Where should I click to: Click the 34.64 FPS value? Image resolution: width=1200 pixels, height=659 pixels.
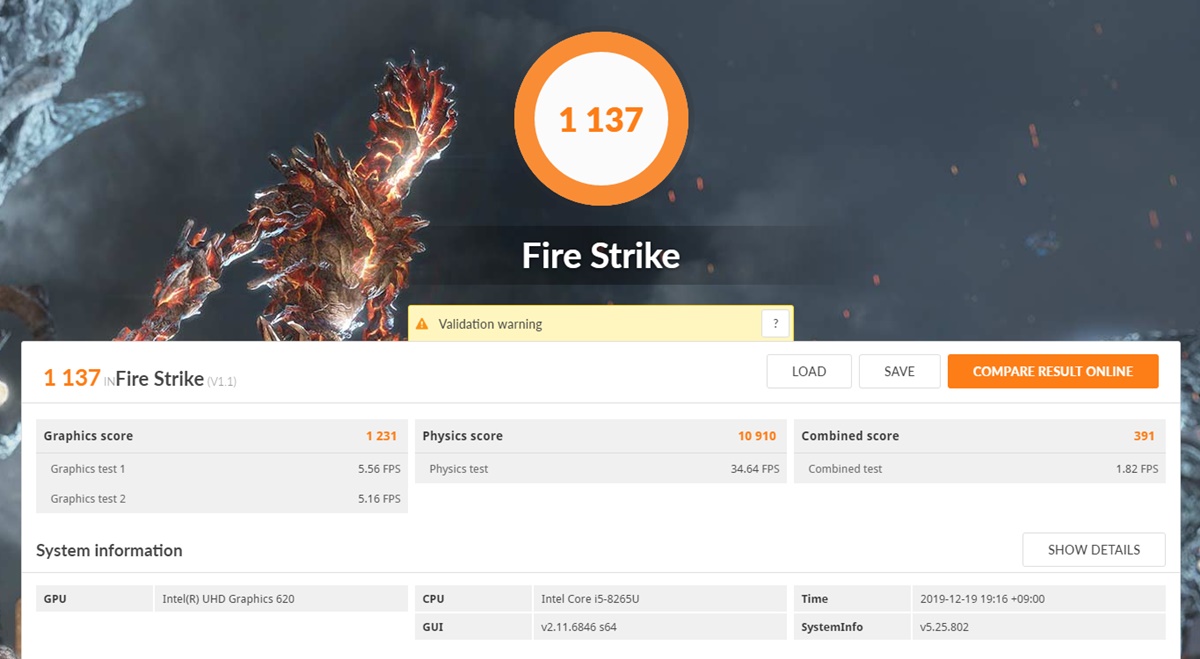click(755, 469)
